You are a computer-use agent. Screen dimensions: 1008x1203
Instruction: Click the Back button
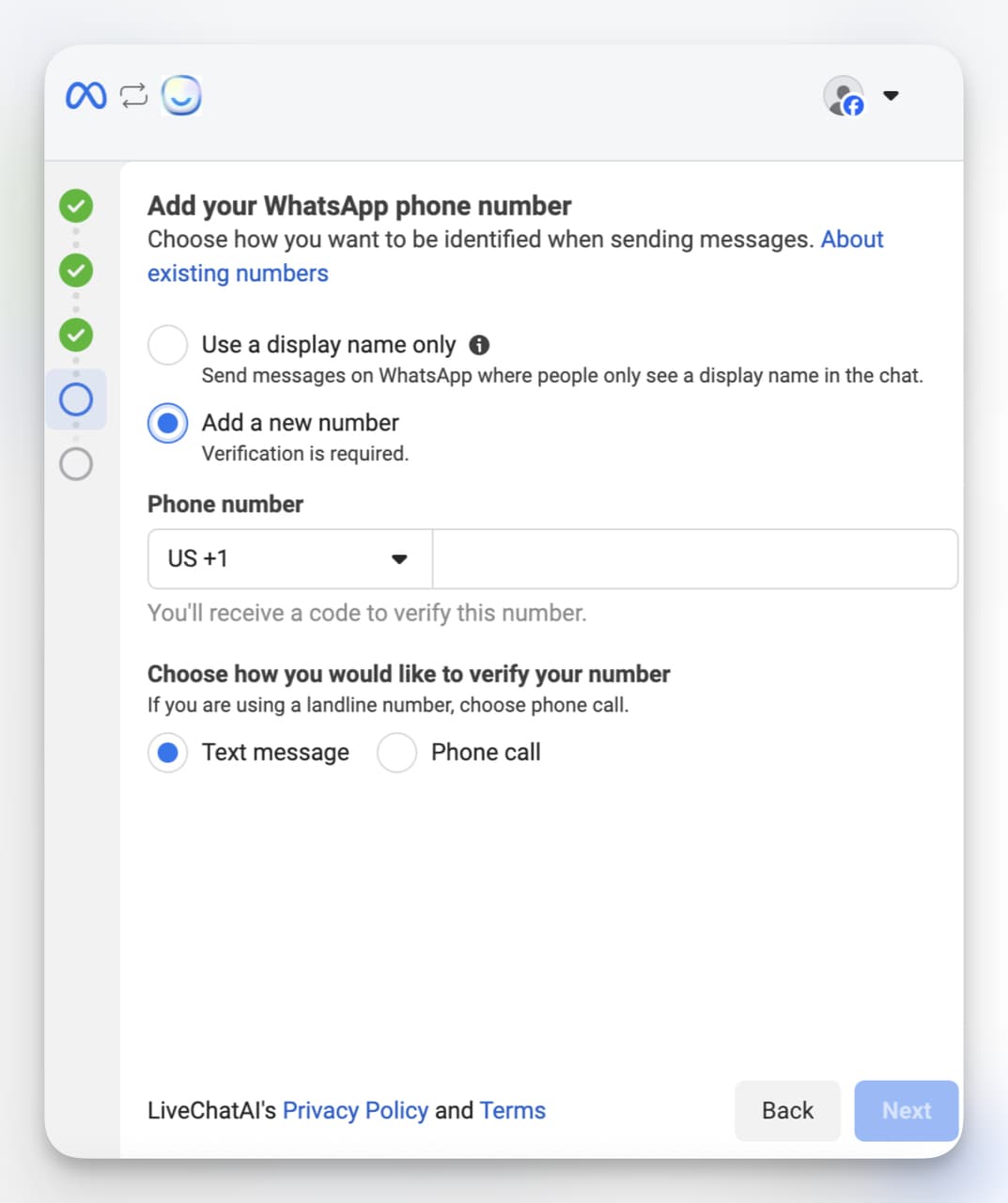787,1111
